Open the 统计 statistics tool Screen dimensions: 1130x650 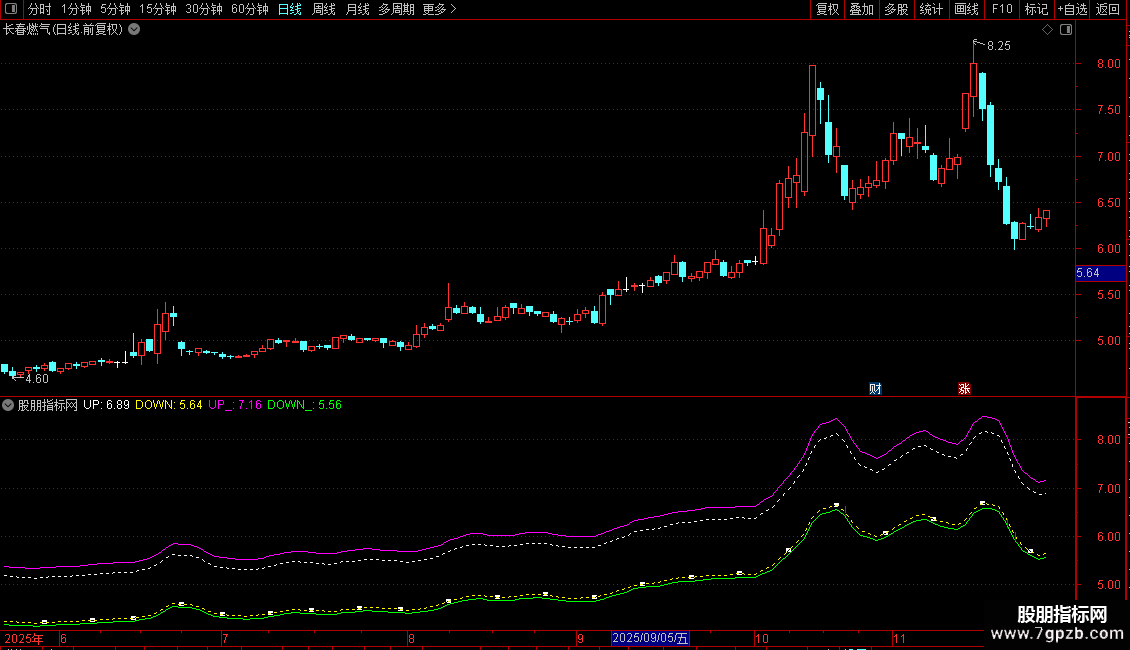pyautogui.click(x=931, y=9)
